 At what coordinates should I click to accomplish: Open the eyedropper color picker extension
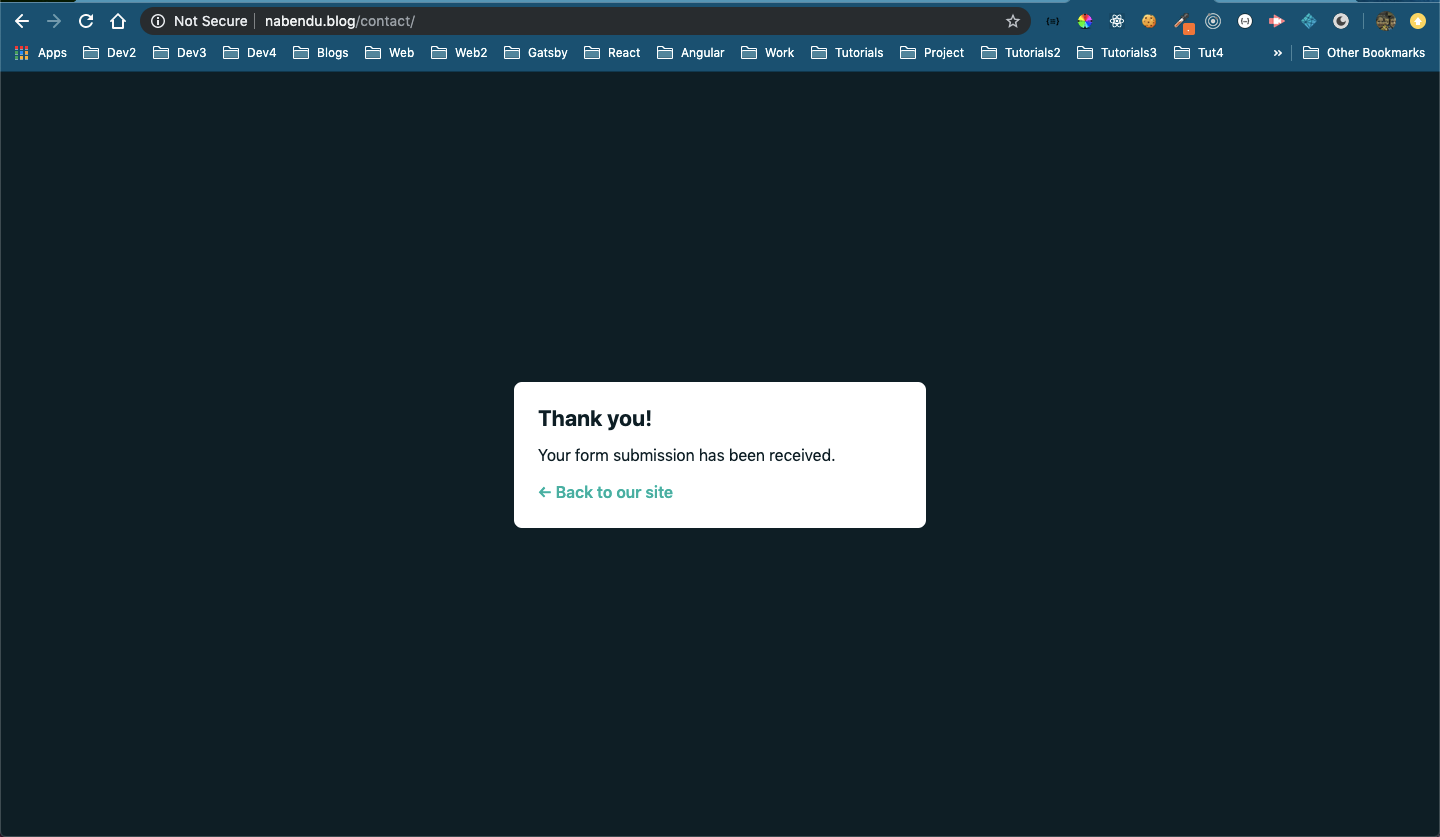point(1183,22)
